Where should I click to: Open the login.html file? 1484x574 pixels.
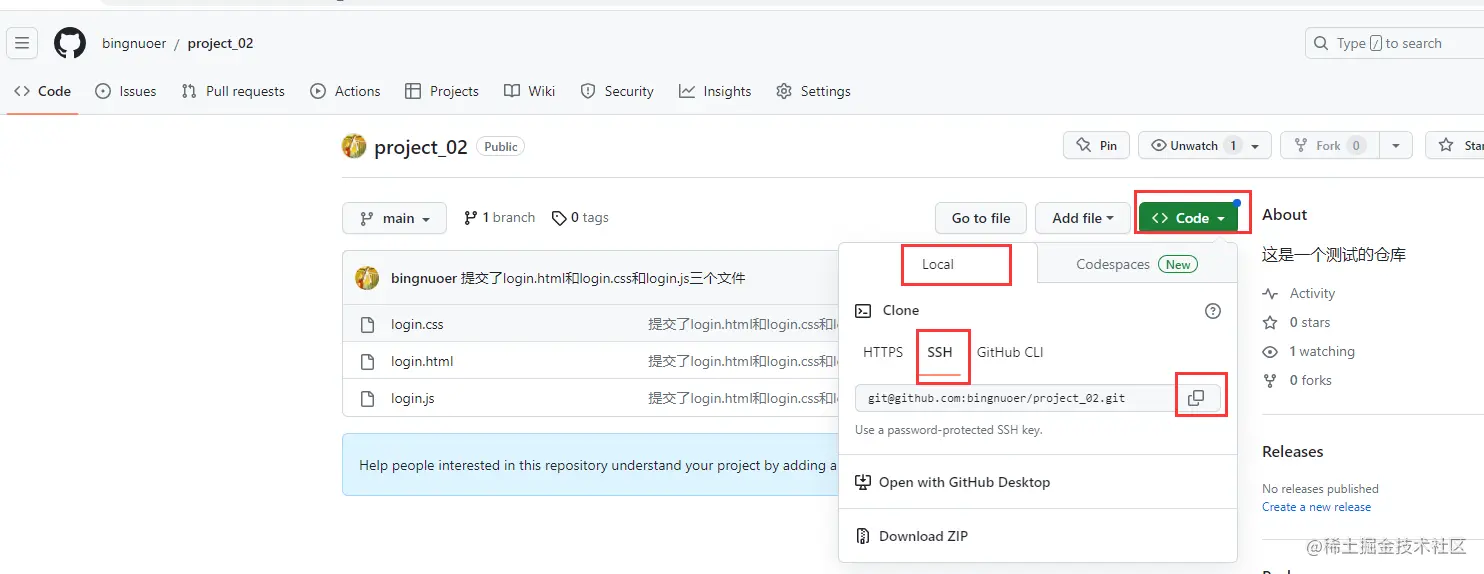pos(422,361)
